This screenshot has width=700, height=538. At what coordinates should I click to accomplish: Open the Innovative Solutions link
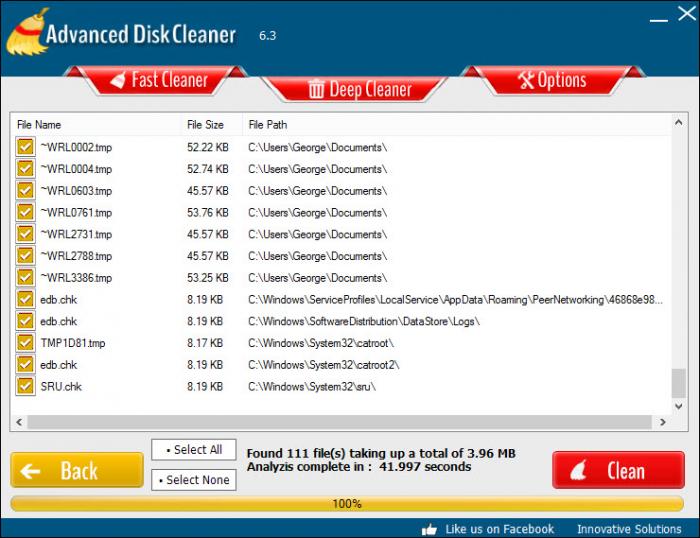coord(629,529)
